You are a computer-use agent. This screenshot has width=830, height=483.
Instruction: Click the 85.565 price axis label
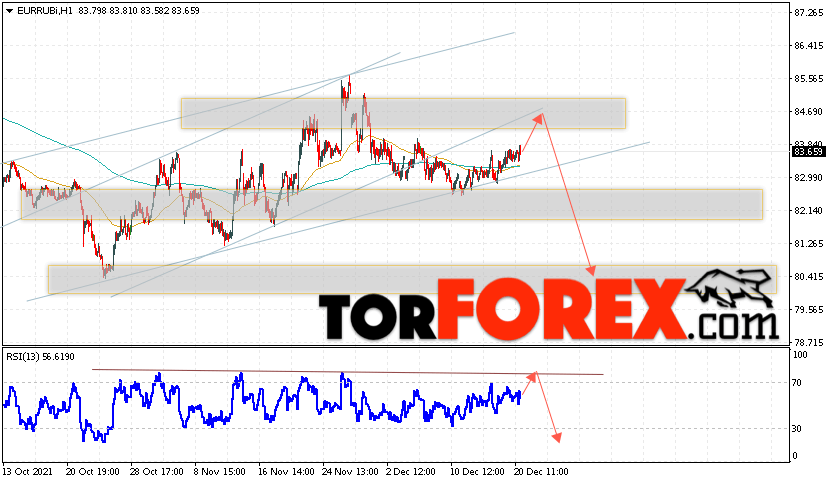click(809, 79)
